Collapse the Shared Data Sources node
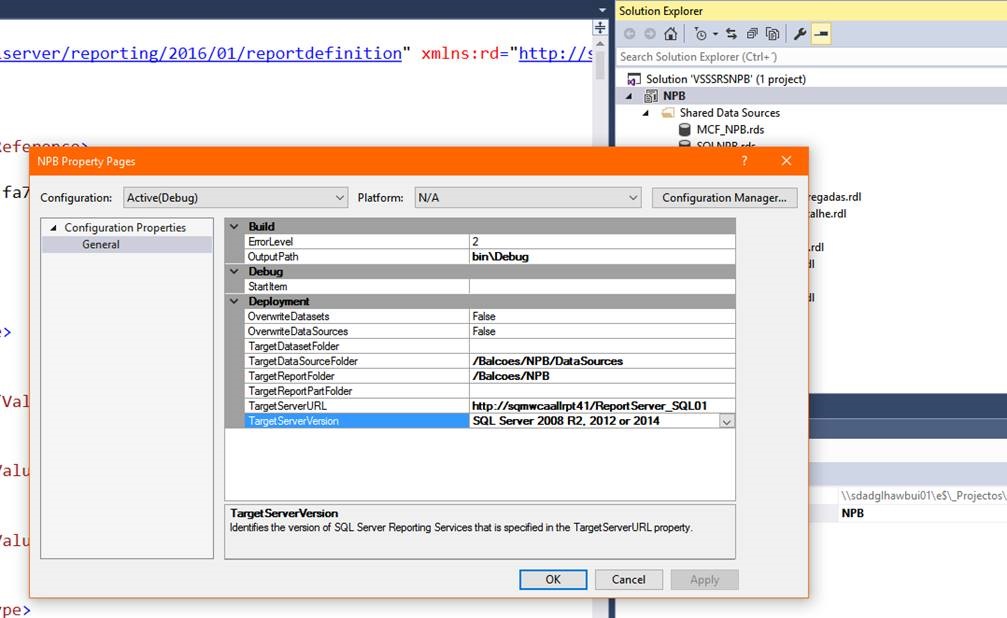This screenshot has height=618, width=1007. coord(646,112)
